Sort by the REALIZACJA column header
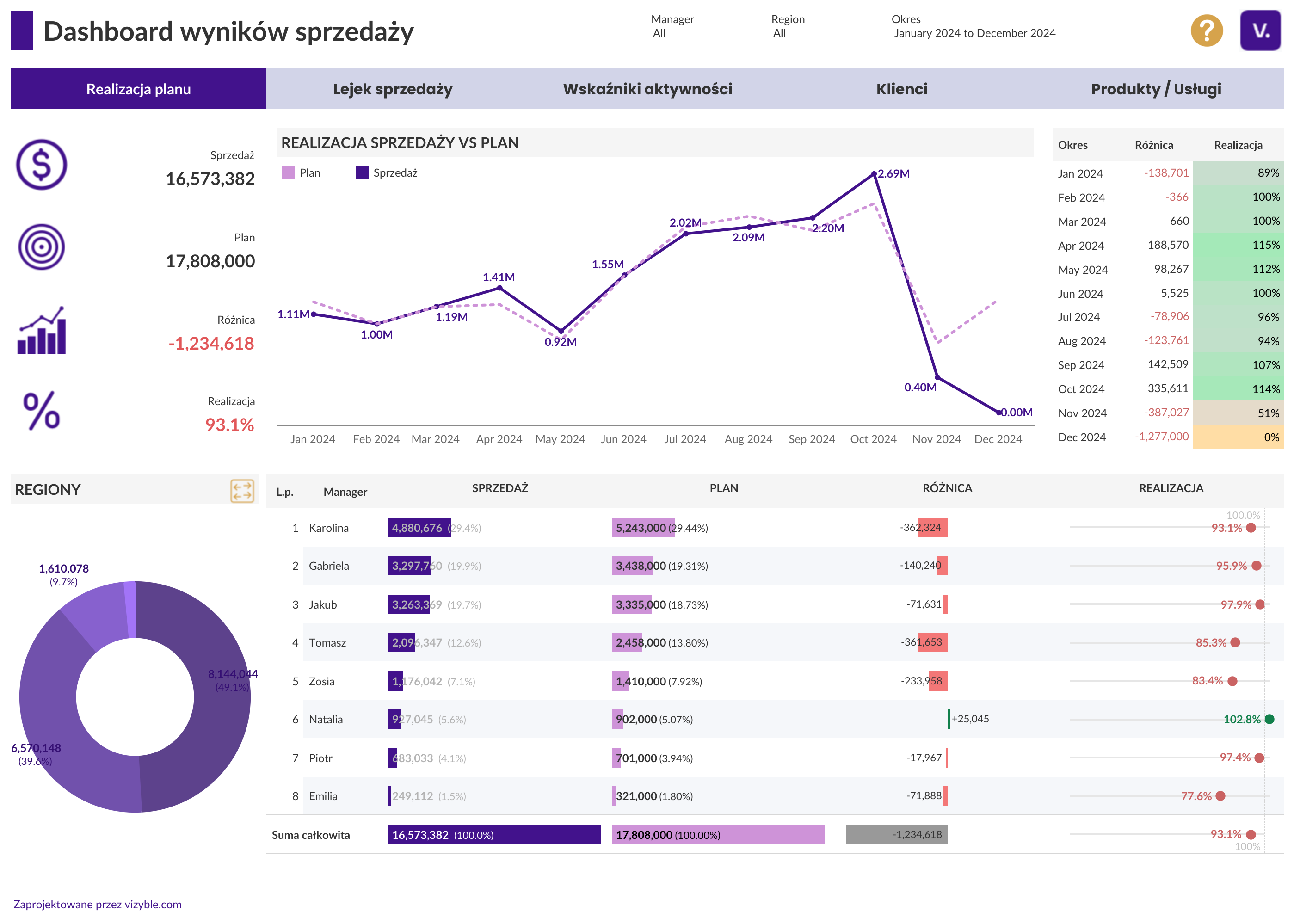1294x924 pixels. 1171,488
